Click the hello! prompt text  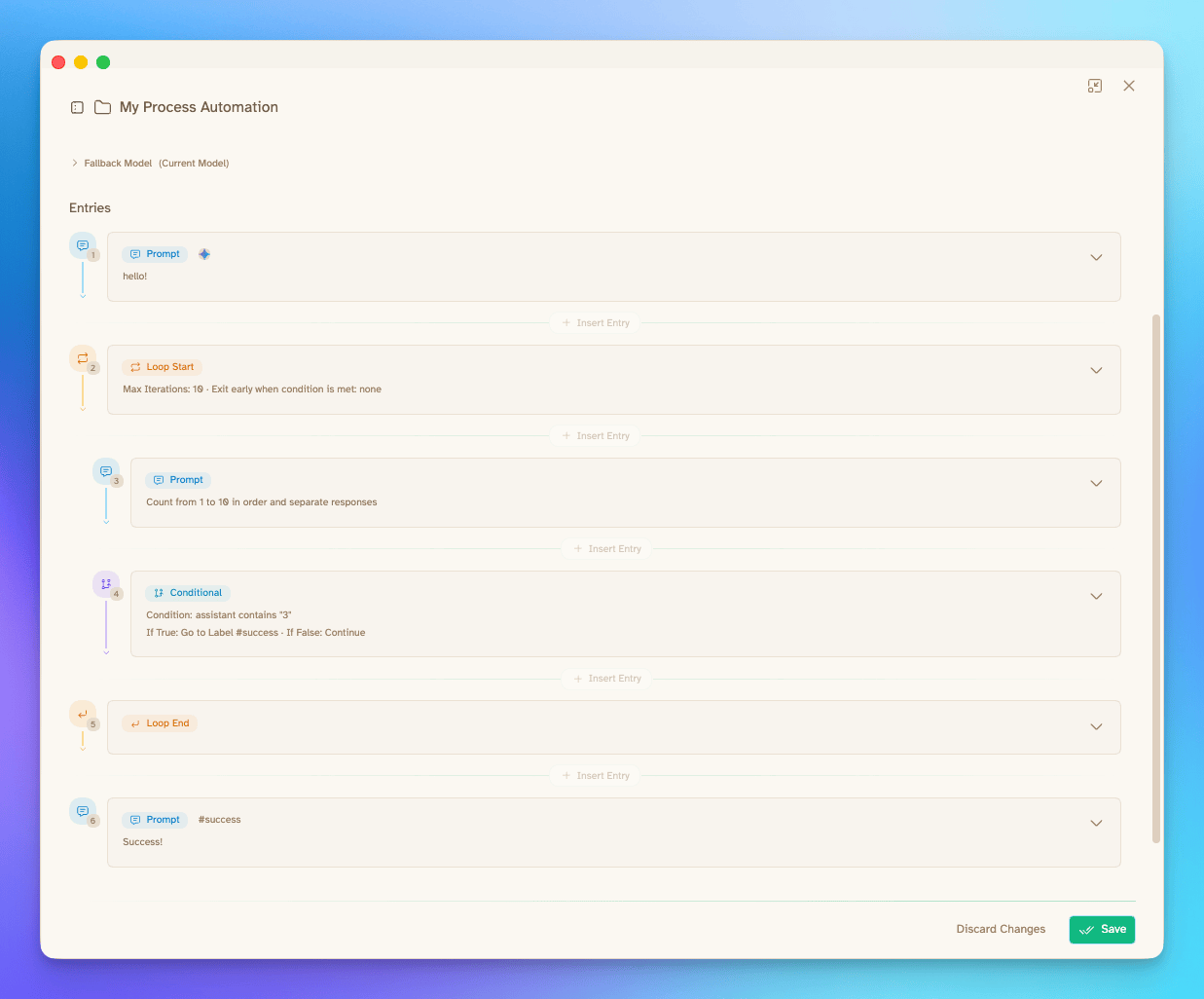[x=135, y=277]
